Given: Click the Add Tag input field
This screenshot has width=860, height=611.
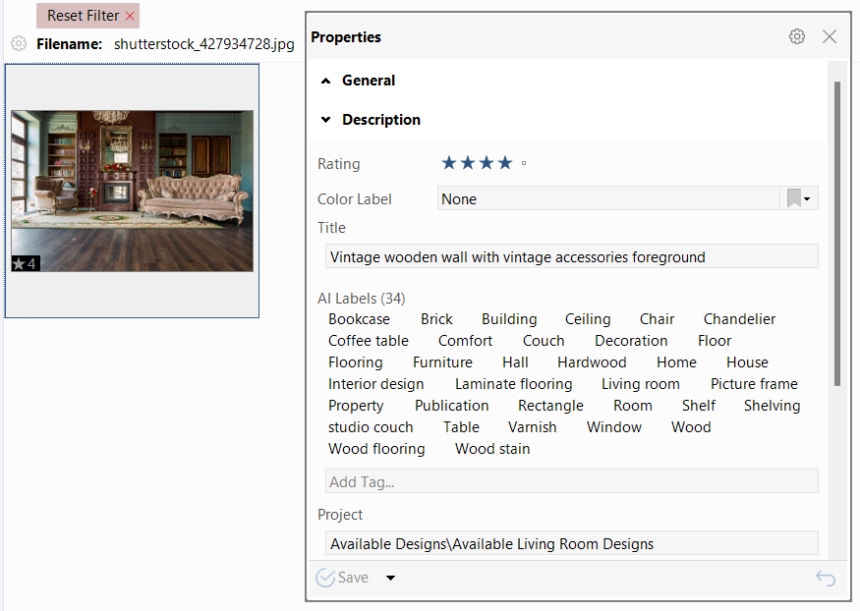Looking at the screenshot, I should tap(571, 482).
